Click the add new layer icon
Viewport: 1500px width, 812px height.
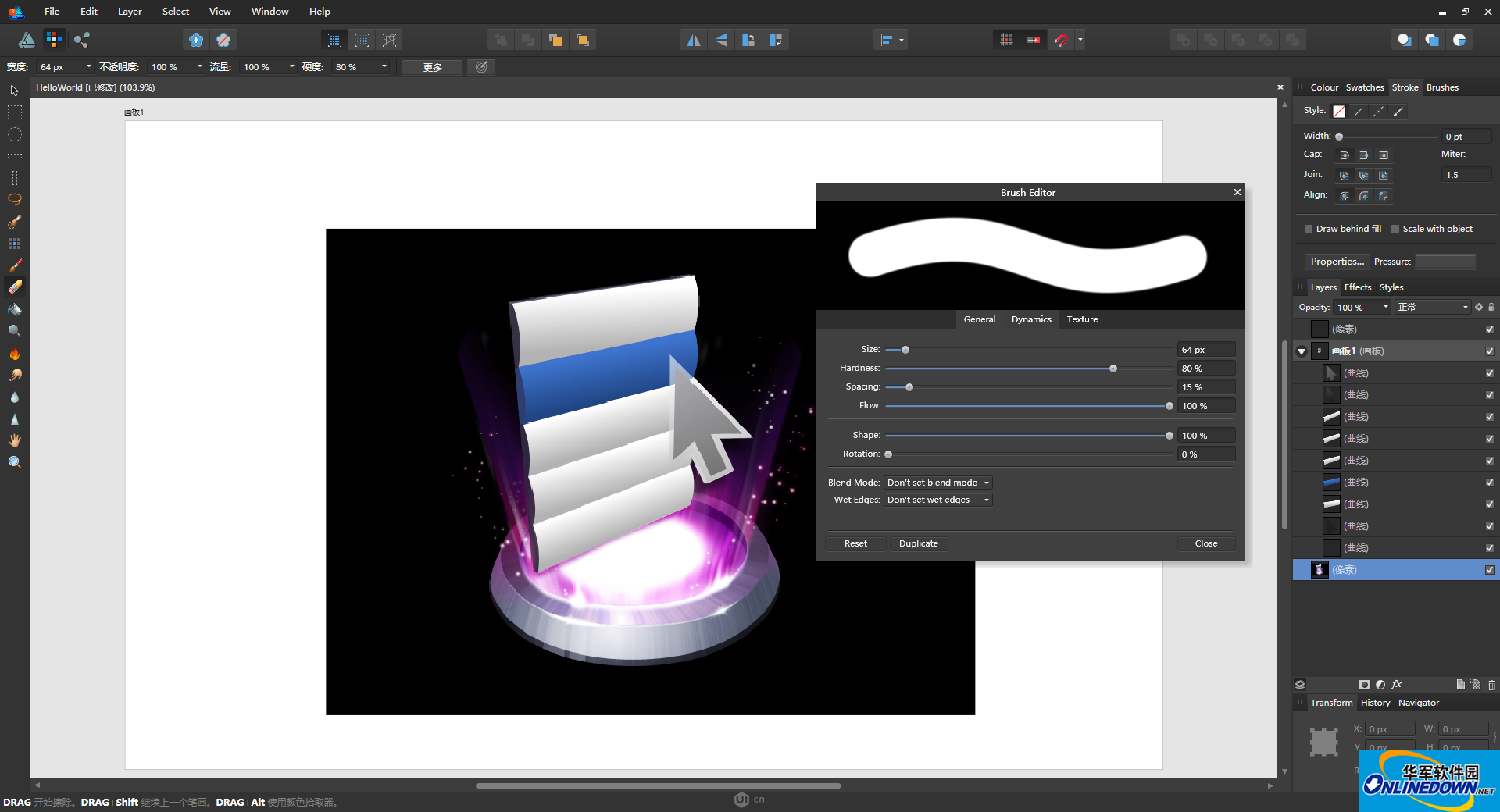pos(1460,685)
